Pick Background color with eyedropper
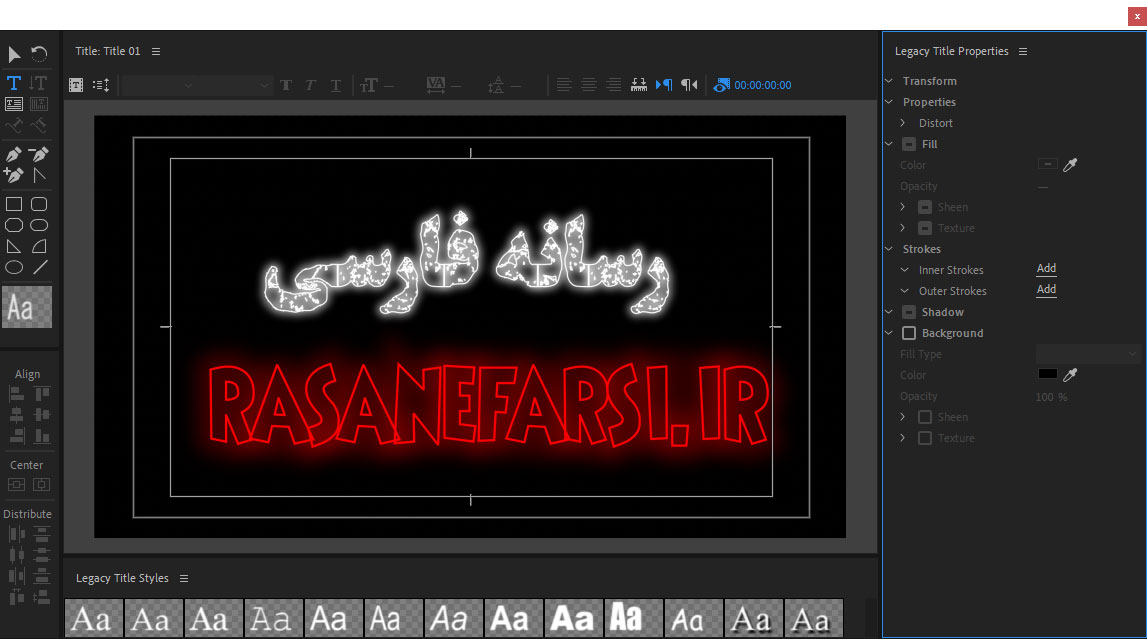This screenshot has height=639, width=1147. tap(1070, 375)
